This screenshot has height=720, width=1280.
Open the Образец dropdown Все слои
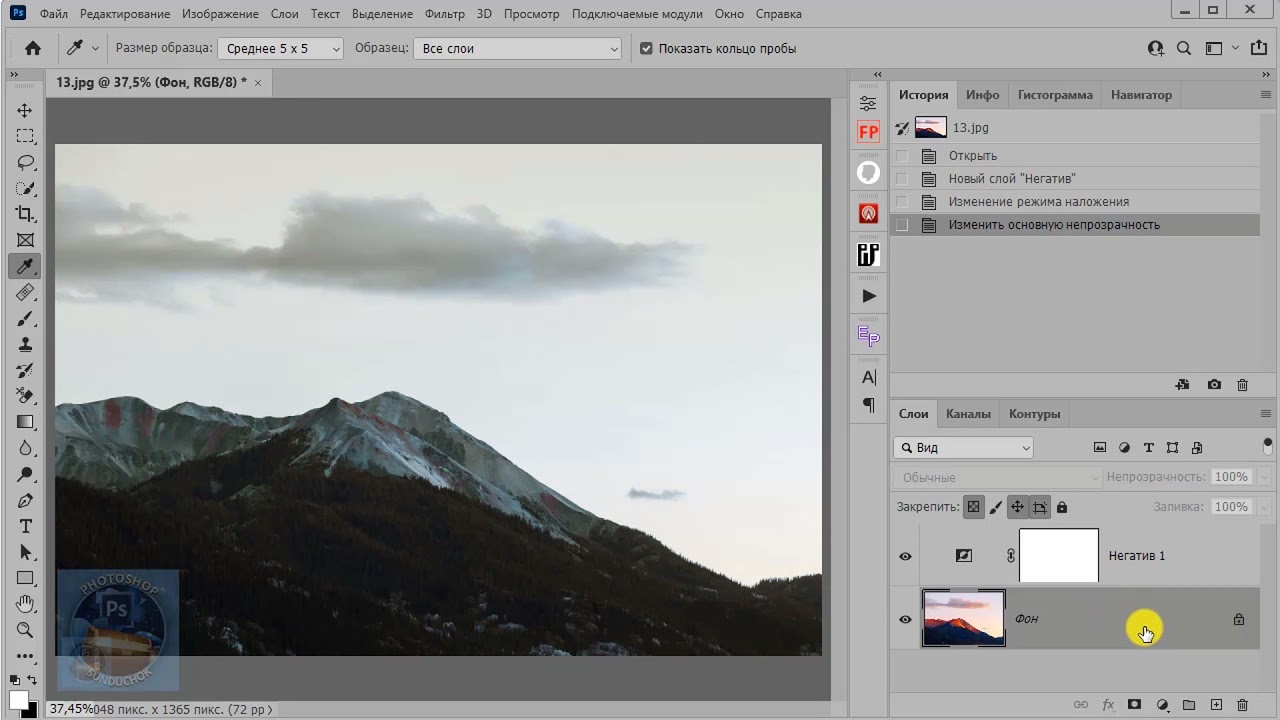click(517, 49)
